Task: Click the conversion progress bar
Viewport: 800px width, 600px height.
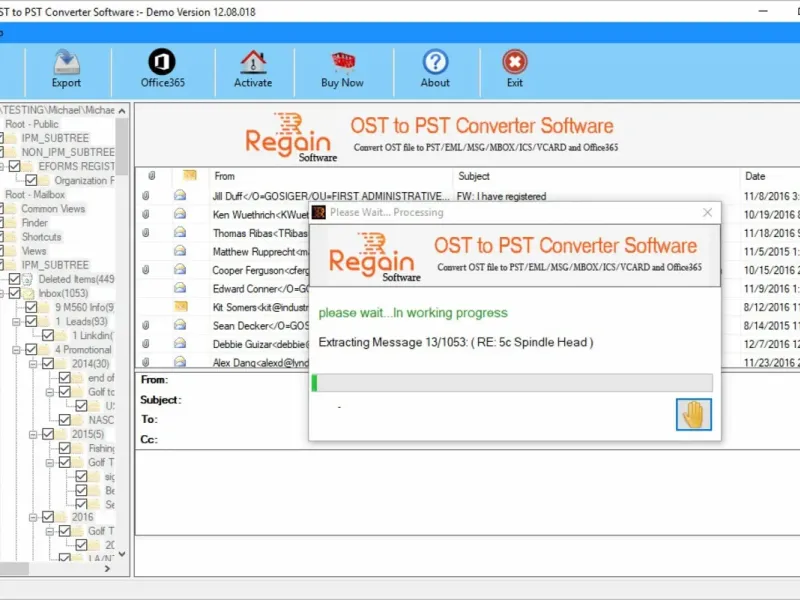Action: click(x=512, y=383)
